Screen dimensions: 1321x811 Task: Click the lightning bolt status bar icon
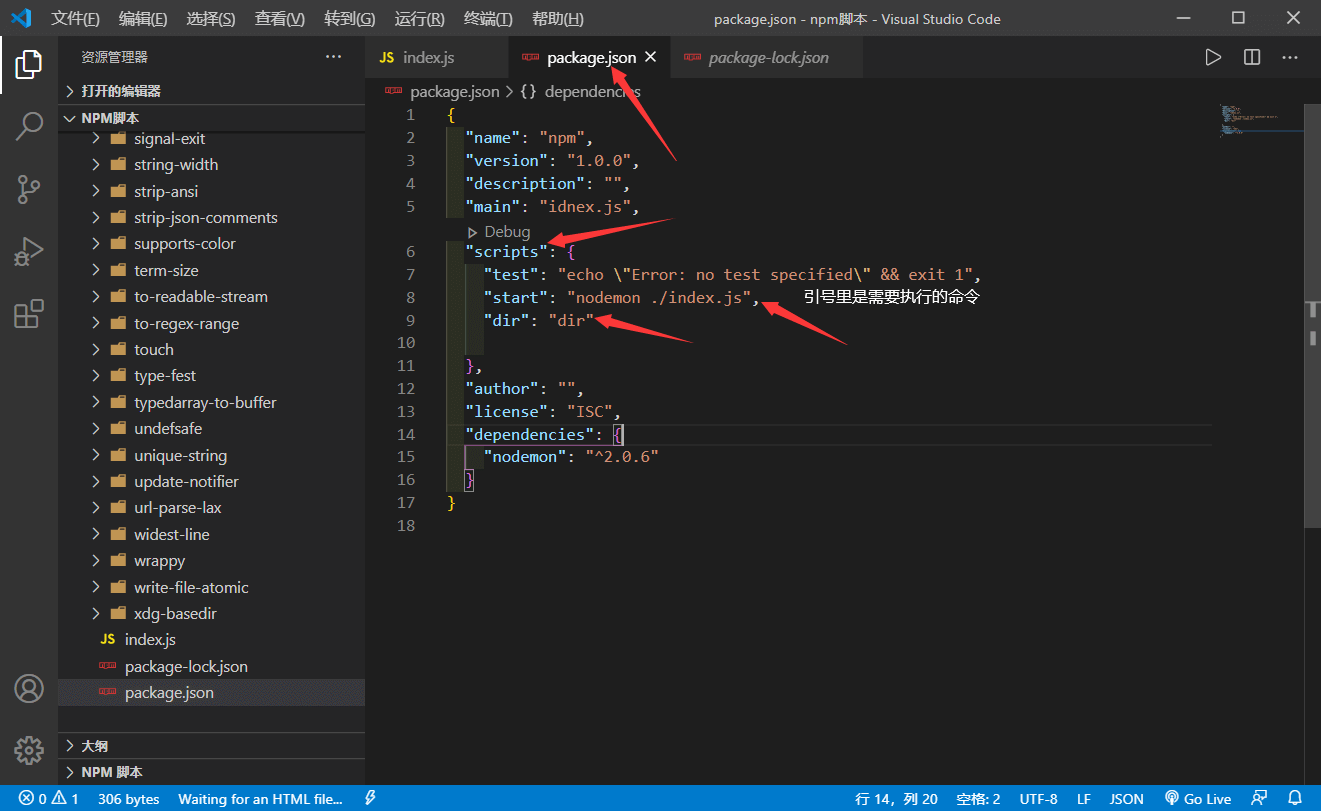(x=370, y=799)
